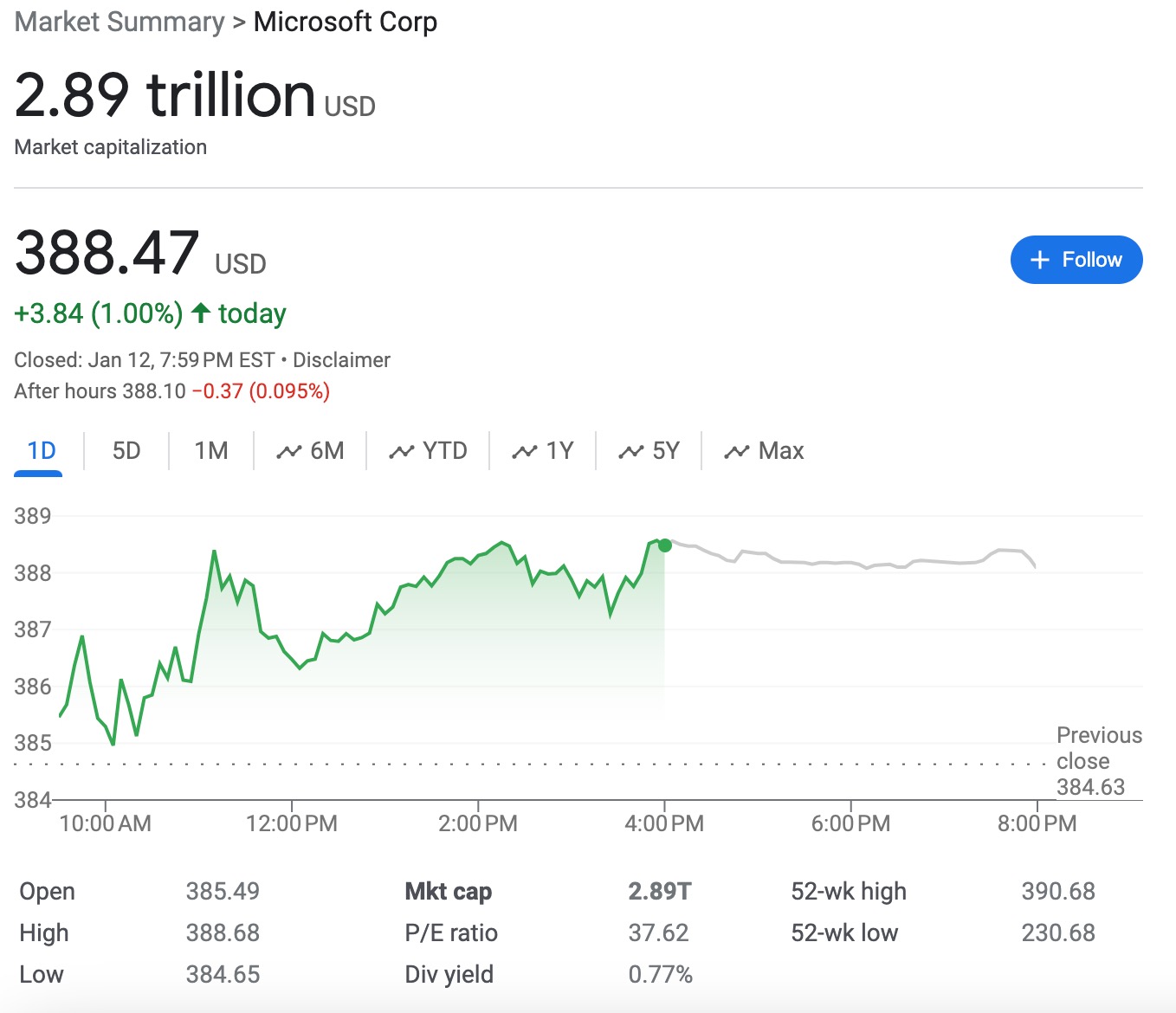Click the P/E ratio value 37.62
The height and width of the screenshot is (1013, 1176).
tap(658, 932)
